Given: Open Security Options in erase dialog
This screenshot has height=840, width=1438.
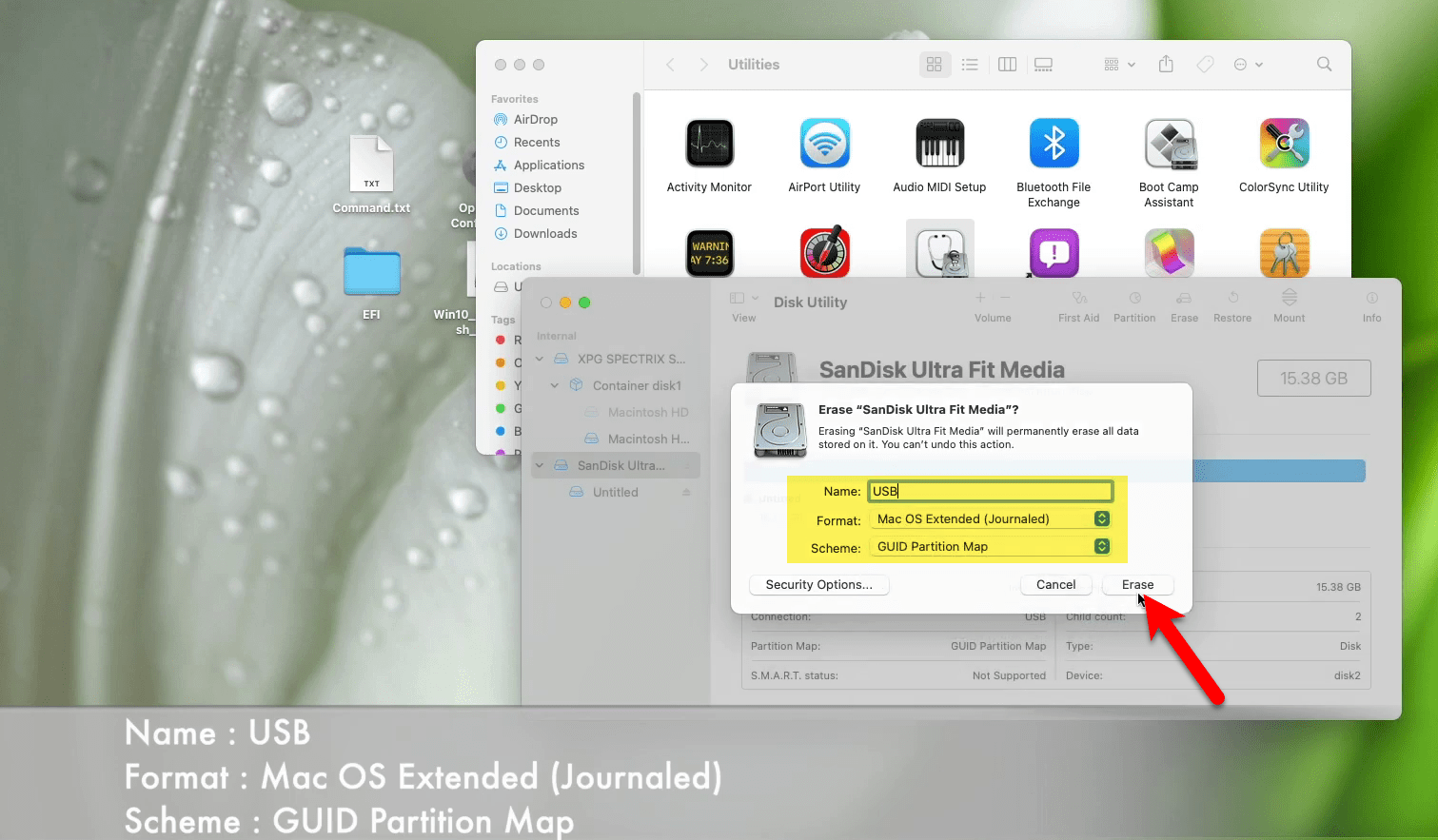Looking at the screenshot, I should (x=818, y=584).
